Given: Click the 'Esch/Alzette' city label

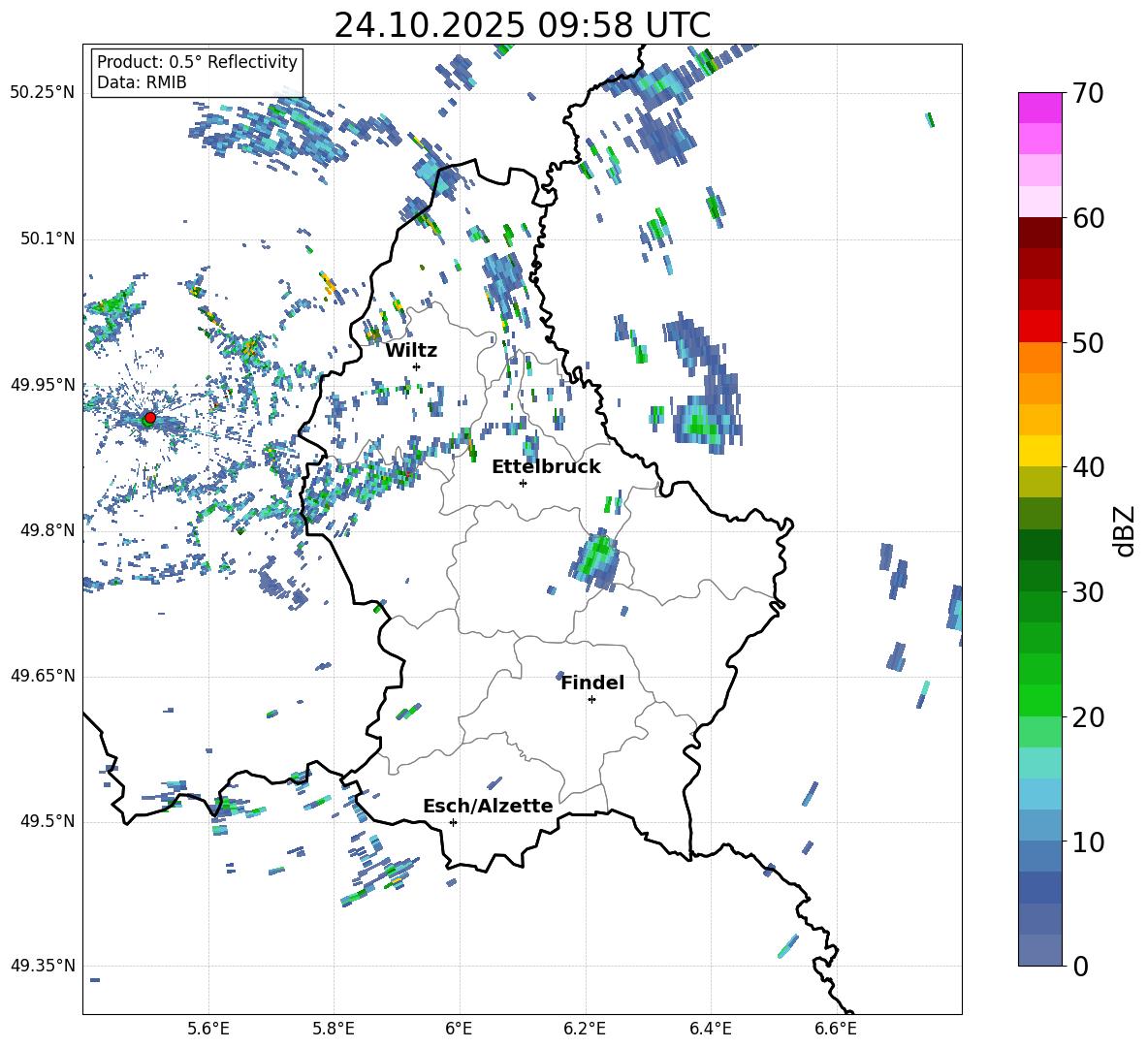Looking at the screenshot, I should (488, 806).
